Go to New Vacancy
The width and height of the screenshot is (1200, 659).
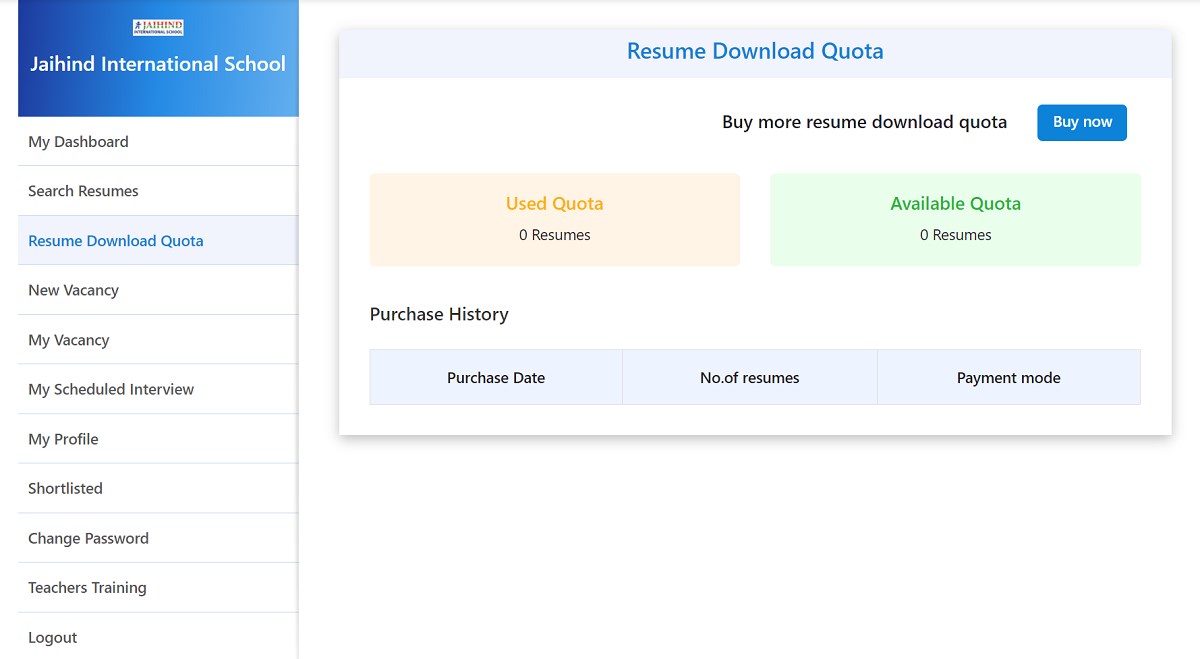click(x=73, y=289)
